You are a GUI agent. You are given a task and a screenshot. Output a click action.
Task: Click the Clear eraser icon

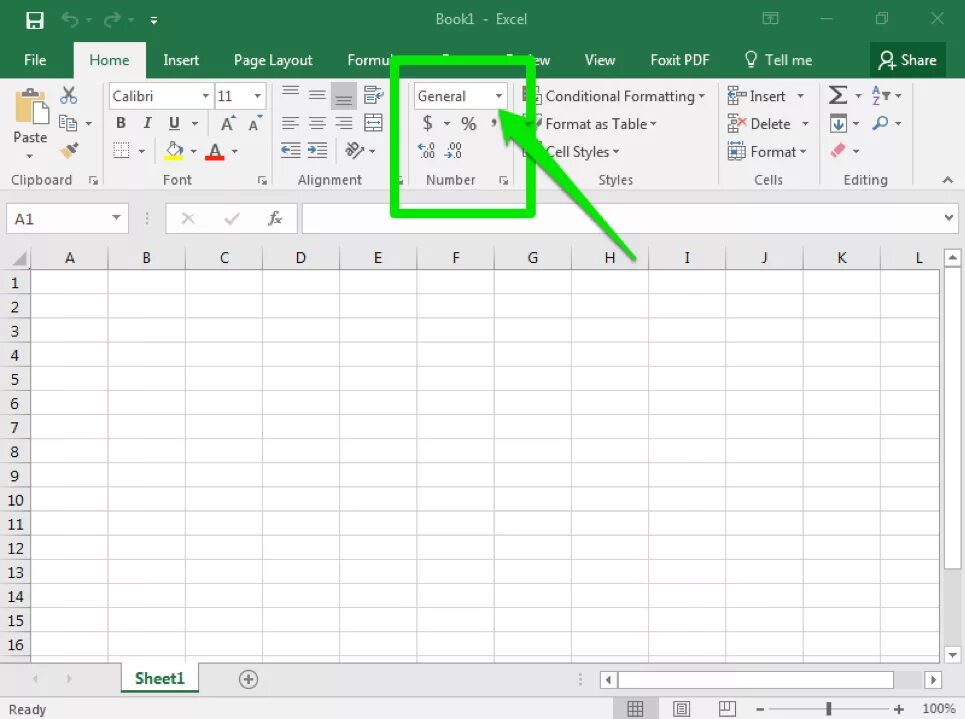[x=838, y=150]
